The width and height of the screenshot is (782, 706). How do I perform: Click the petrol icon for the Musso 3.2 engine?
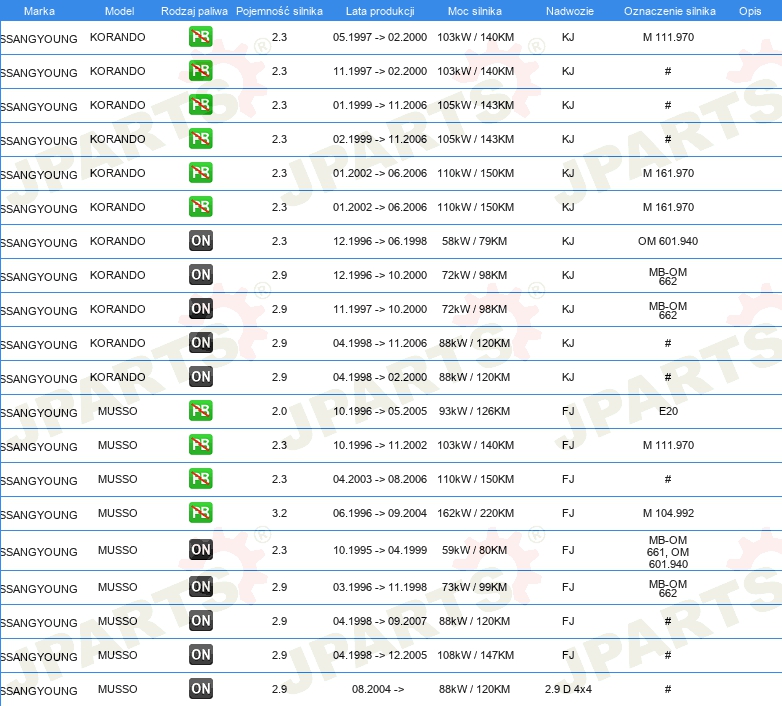[201, 513]
